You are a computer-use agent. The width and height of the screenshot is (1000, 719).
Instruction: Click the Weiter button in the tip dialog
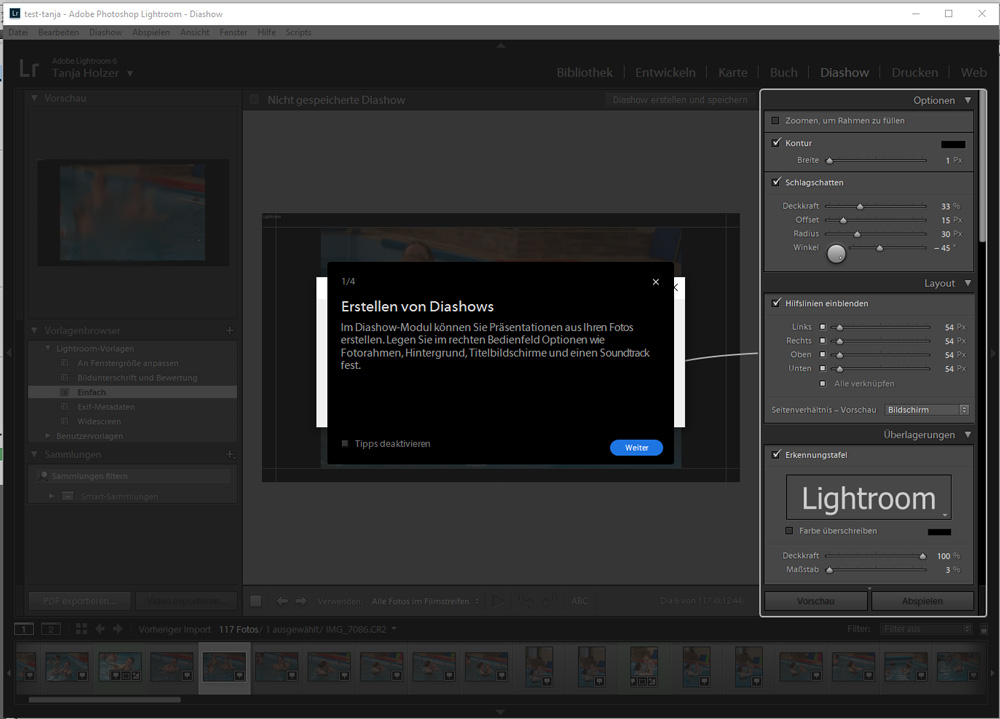click(636, 448)
